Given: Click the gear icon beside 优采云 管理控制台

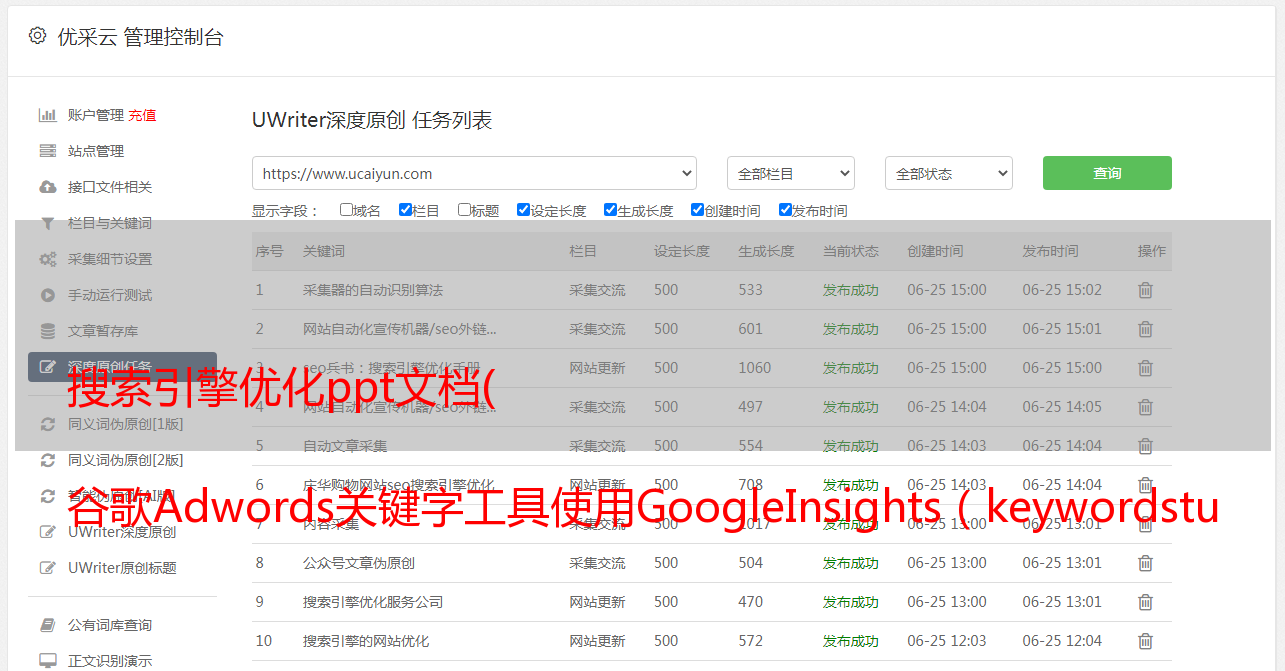Looking at the screenshot, I should point(37,36).
